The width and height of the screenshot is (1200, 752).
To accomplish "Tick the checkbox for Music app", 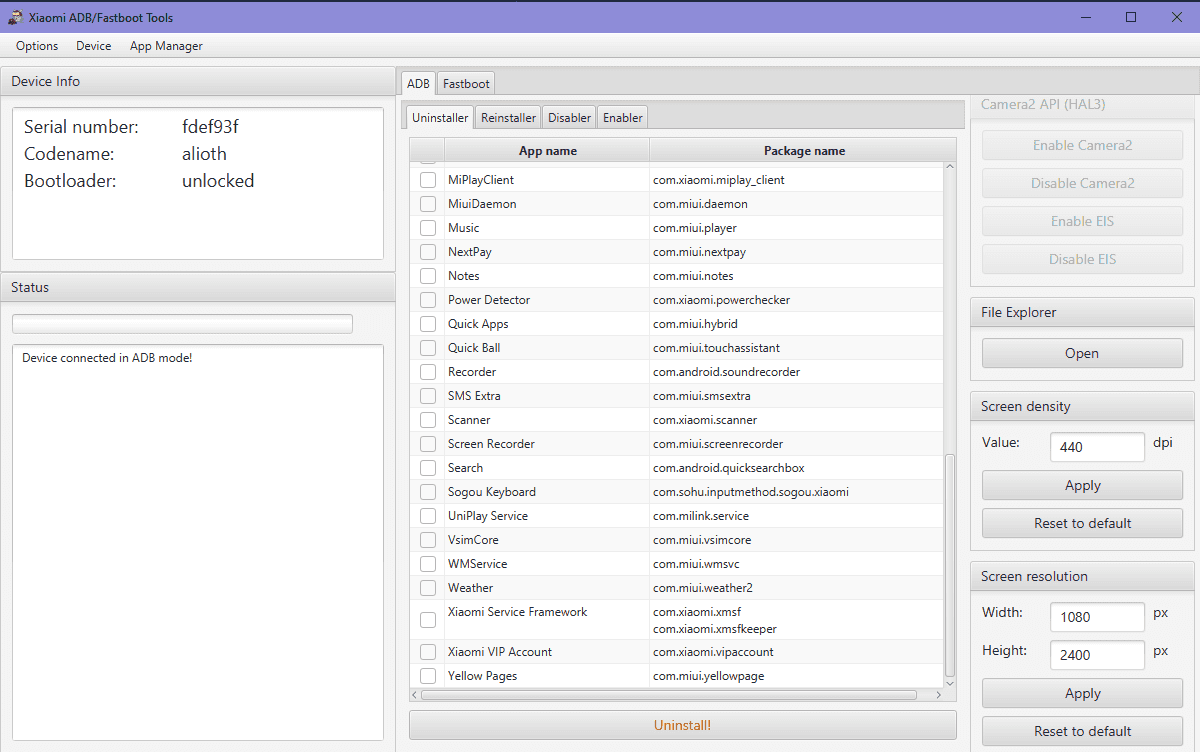I will pyautogui.click(x=428, y=228).
